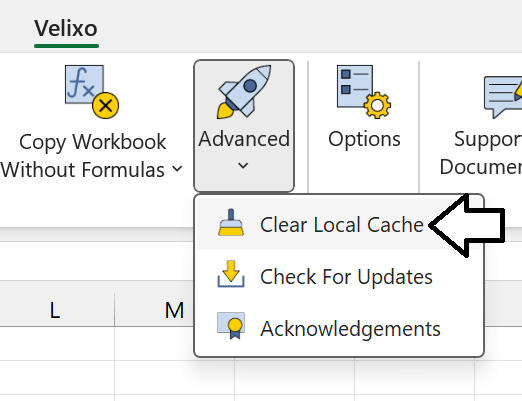522x401 pixels.
Task: Select the Velixo ribbon tab
Action: [x=66, y=29]
